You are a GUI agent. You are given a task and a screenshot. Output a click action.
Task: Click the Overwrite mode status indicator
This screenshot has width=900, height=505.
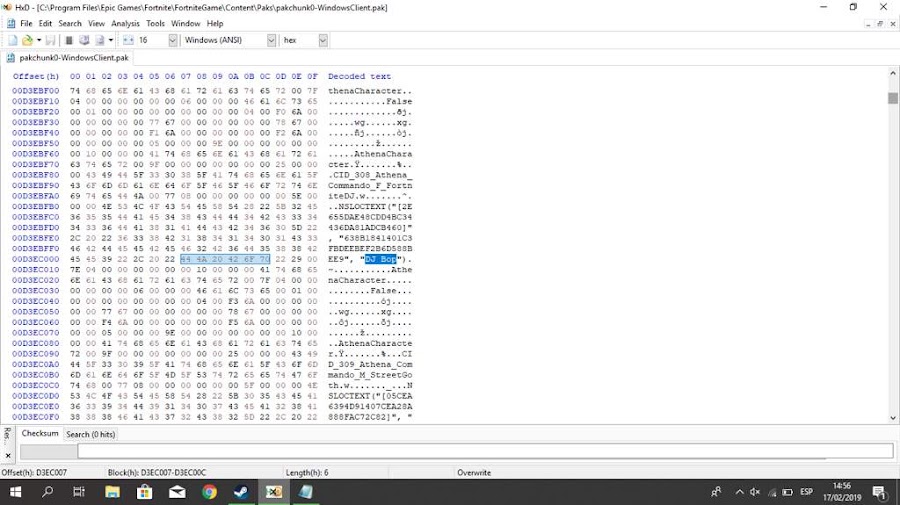coord(474,473)
